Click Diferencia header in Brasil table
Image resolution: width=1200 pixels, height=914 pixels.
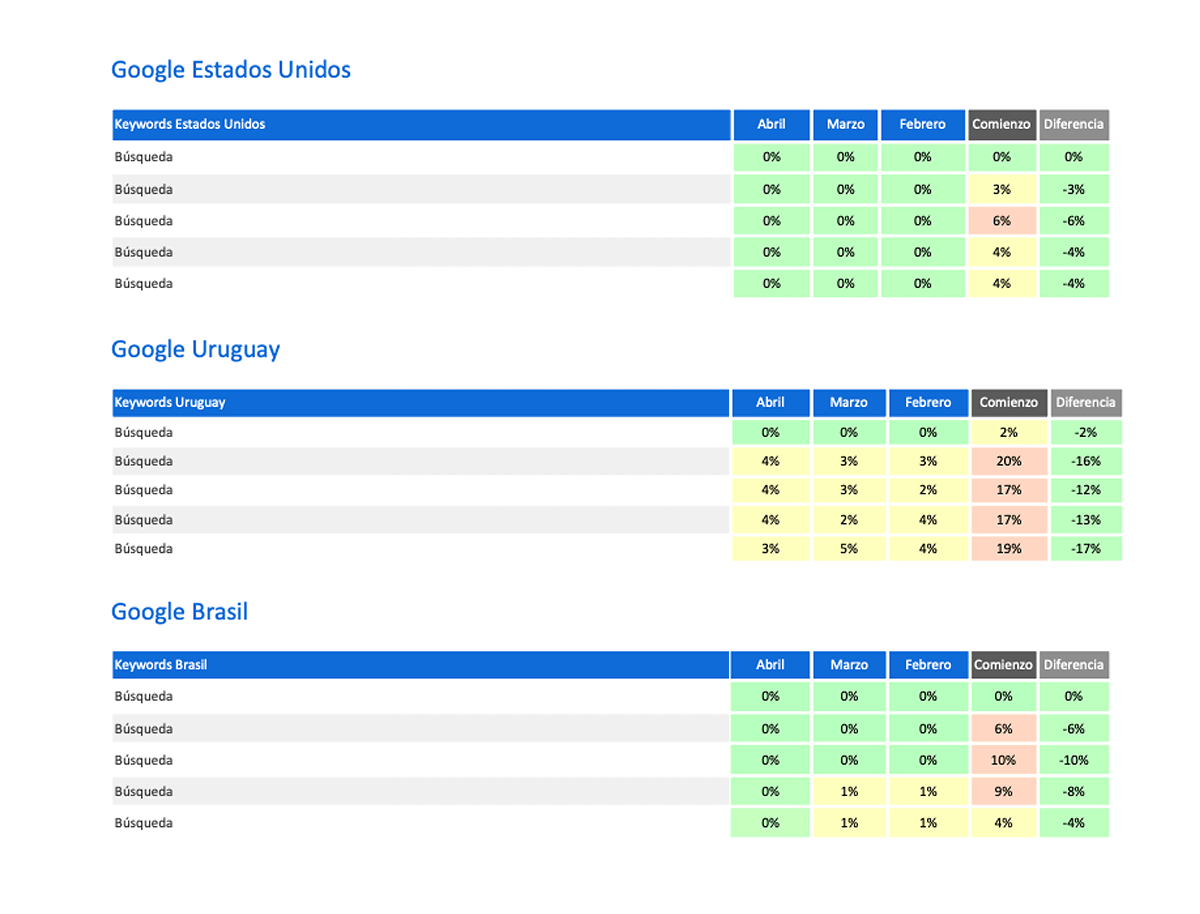[x=1074, y=665]
